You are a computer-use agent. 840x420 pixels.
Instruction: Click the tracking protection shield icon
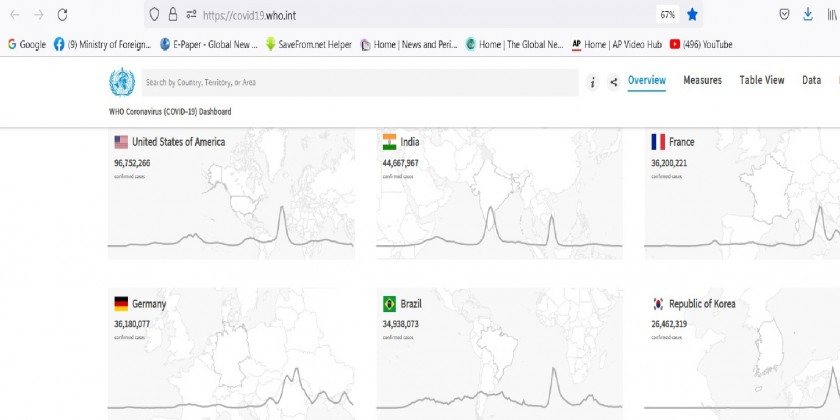(x=154, y=15)
